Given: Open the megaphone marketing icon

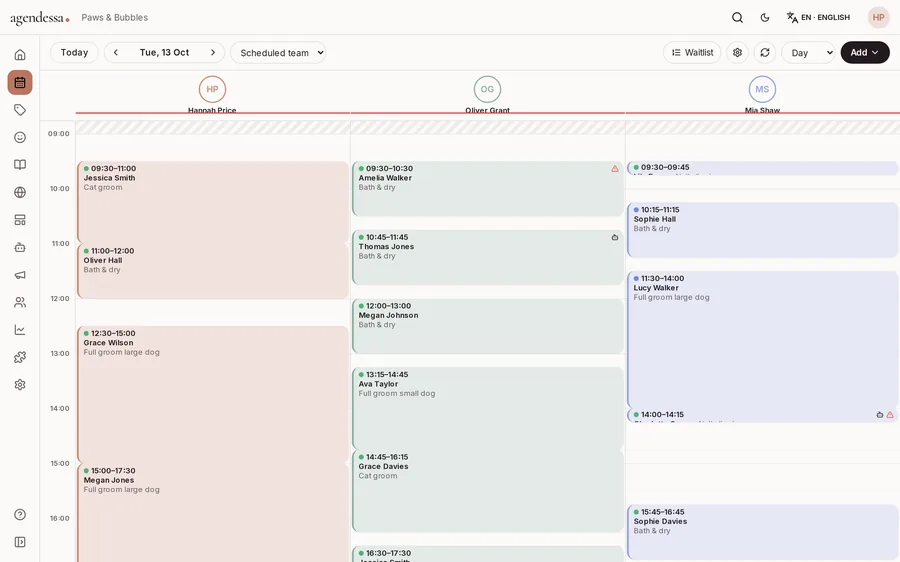Looking at the screenshot, I should coord(20,275).
